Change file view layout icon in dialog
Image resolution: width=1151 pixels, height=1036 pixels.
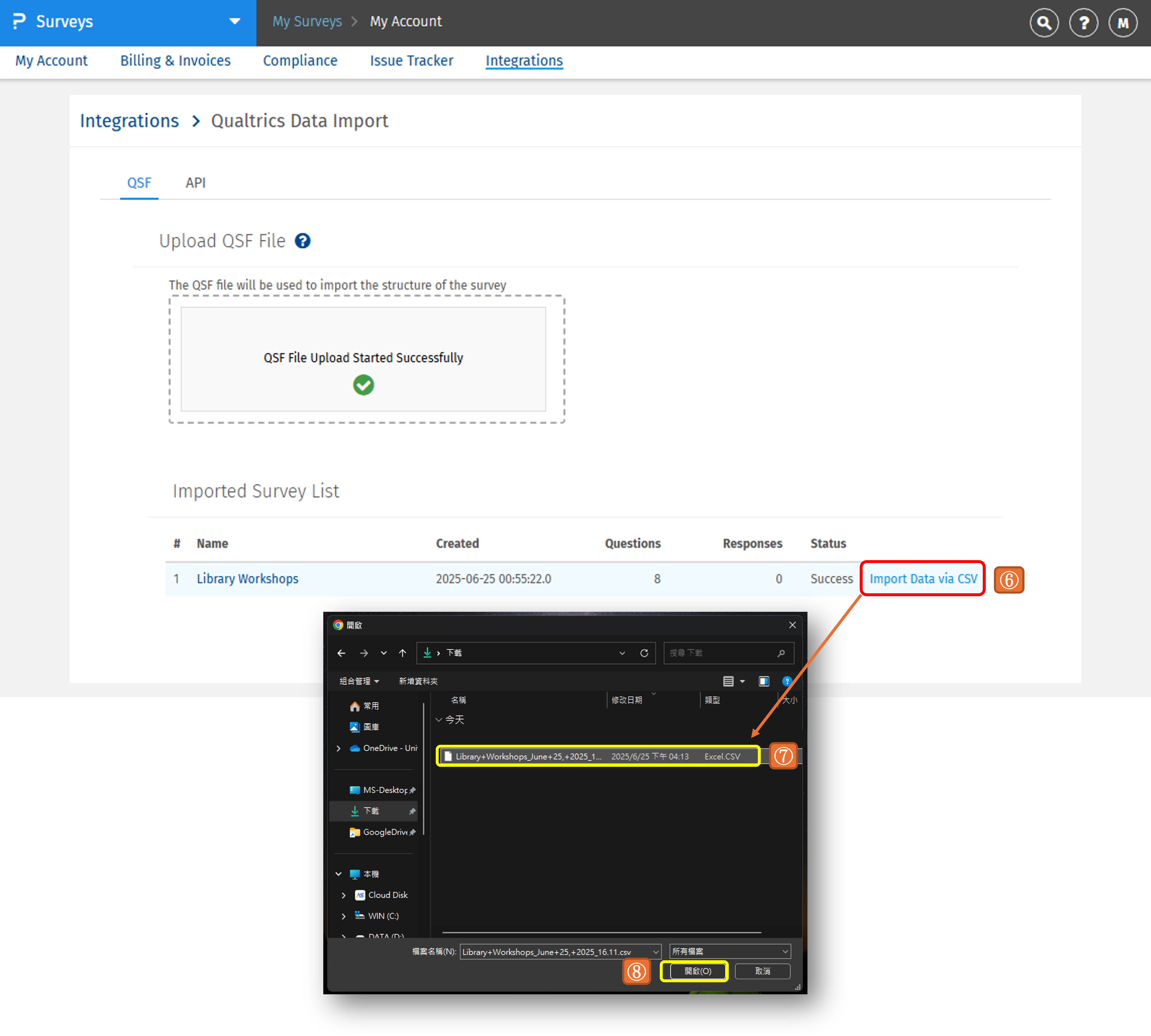[x=728, y=681]
